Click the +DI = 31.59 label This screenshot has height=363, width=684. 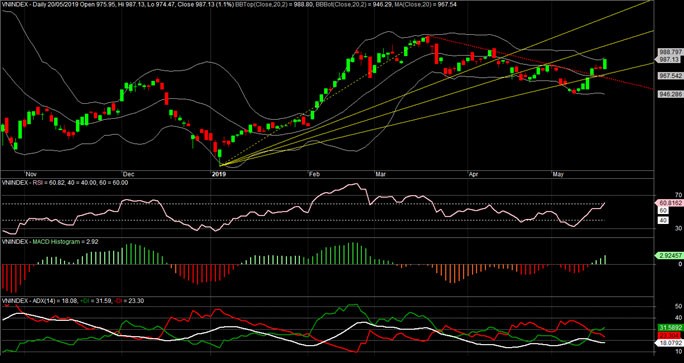tap(95, 301)
